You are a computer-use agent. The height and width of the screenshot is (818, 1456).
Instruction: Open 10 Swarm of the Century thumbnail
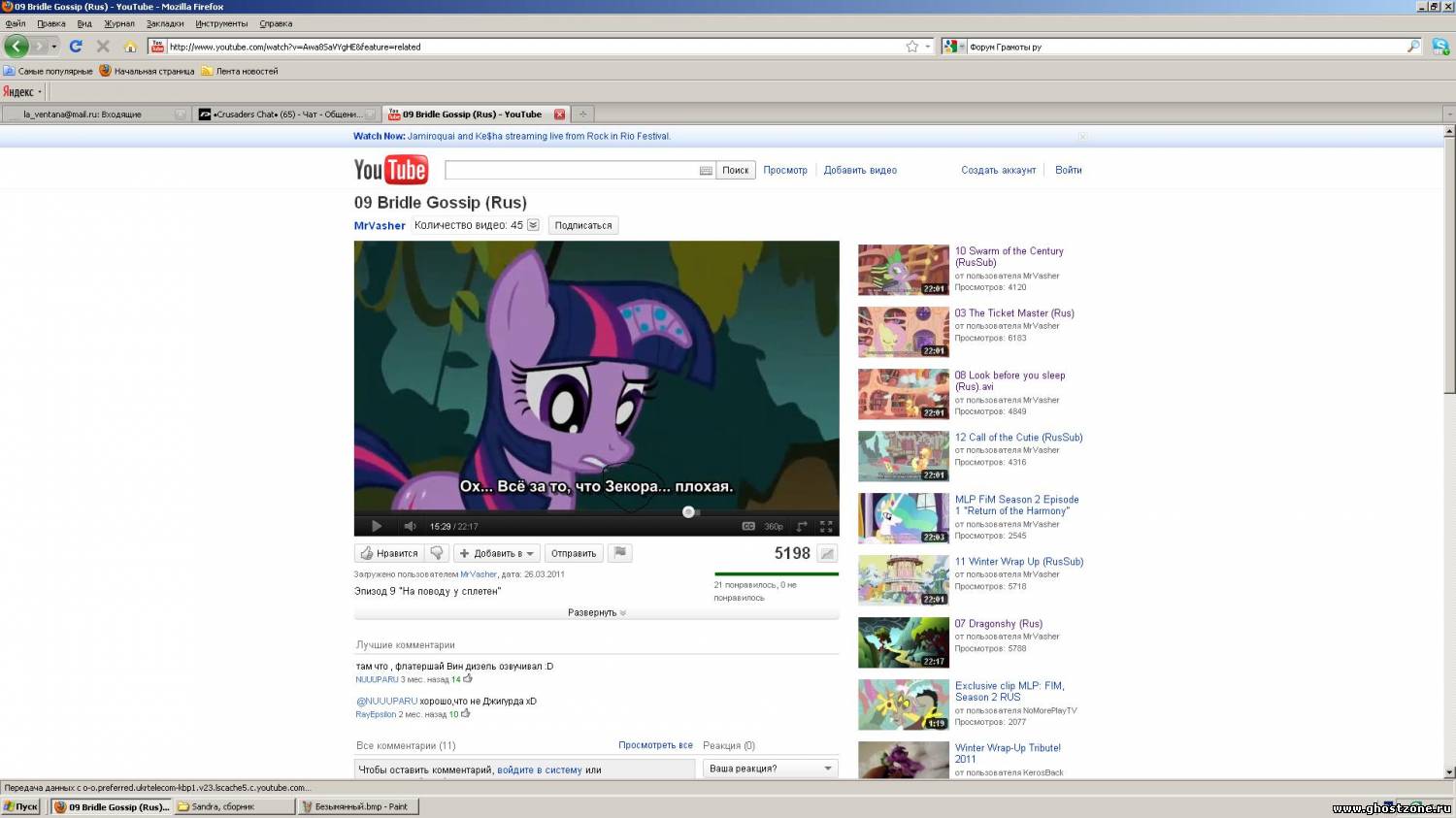903,270
